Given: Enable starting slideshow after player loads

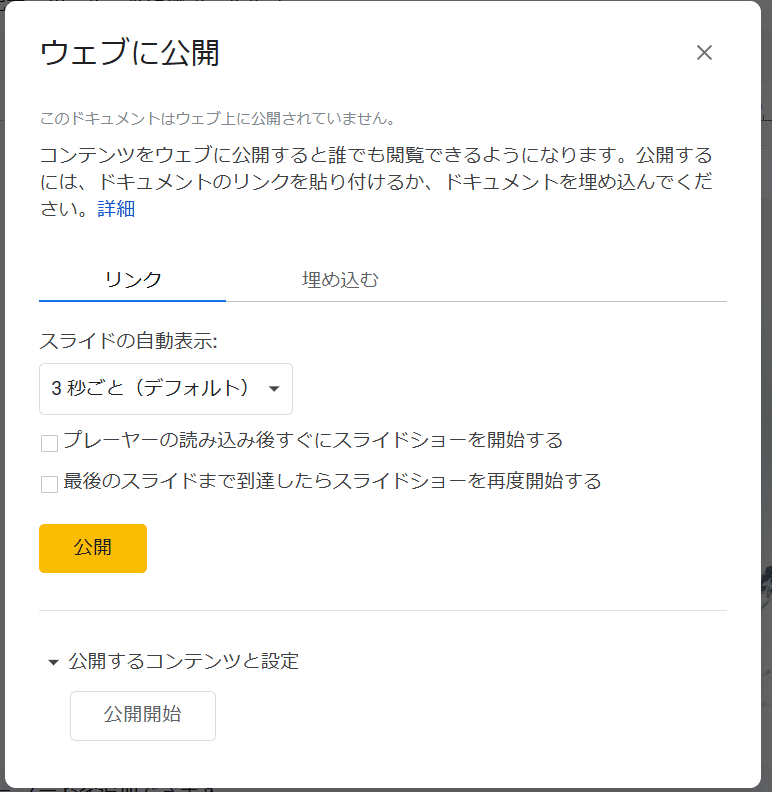Looking at the screenshot, I should [50, 443].
